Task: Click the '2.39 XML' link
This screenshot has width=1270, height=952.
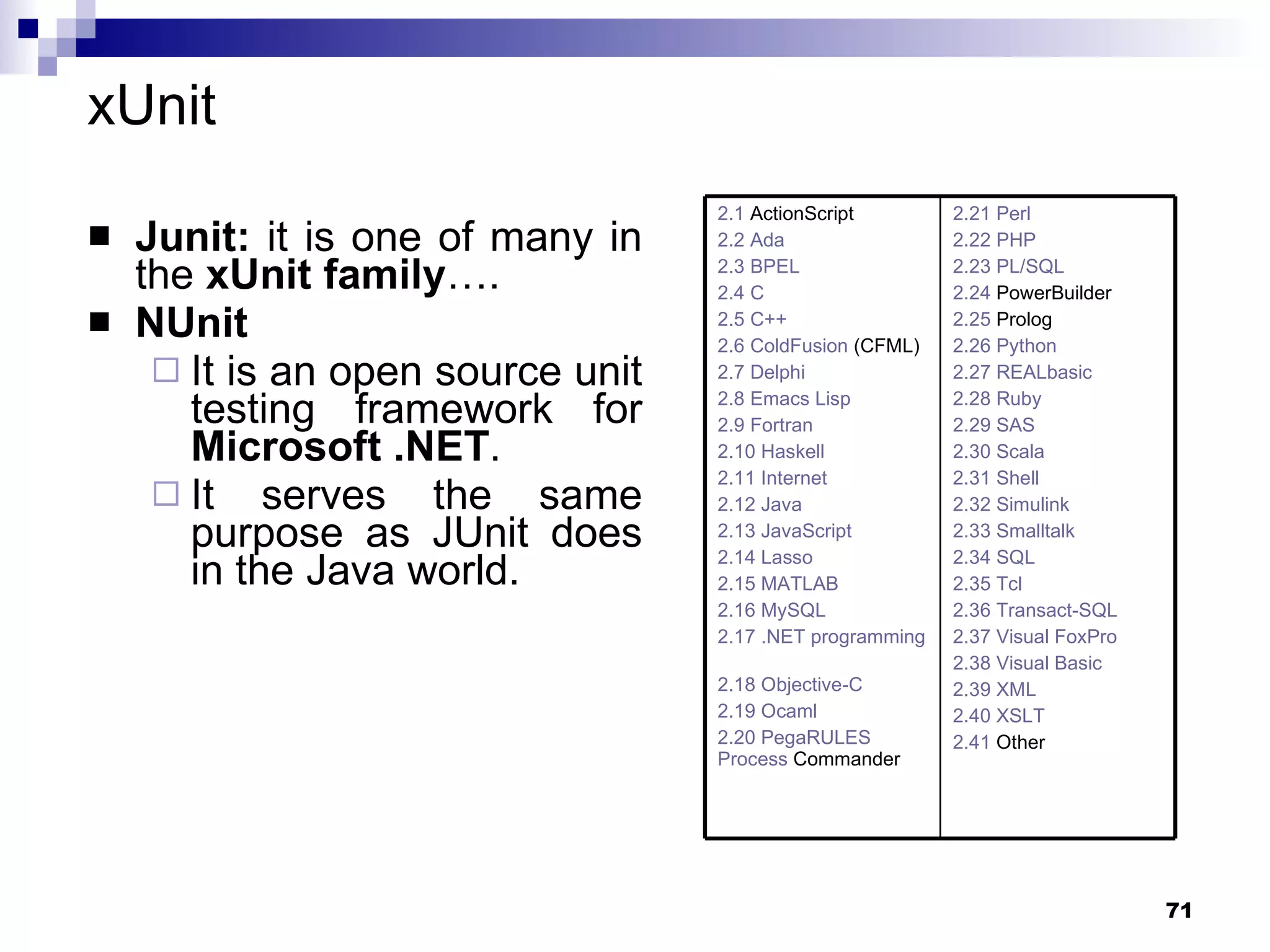Action: (994, 689)
